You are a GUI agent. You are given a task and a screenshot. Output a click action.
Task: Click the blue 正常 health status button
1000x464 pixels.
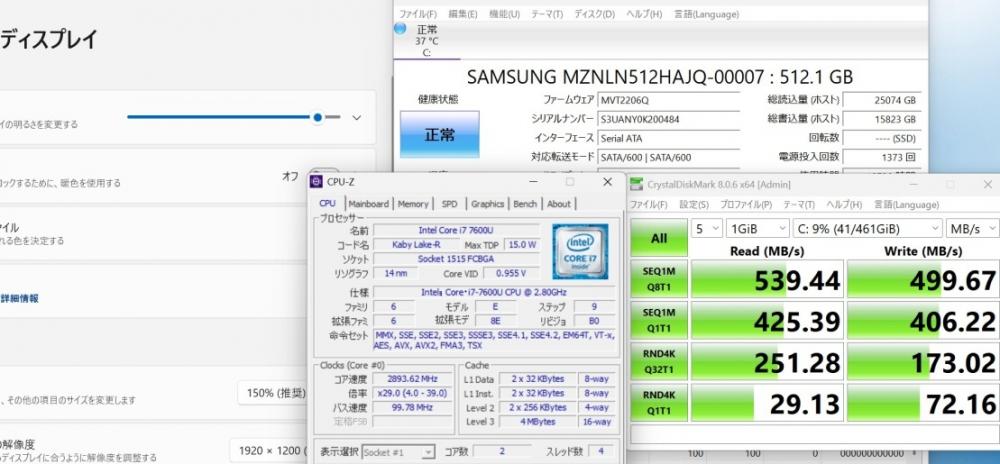[x=439, y=134]
